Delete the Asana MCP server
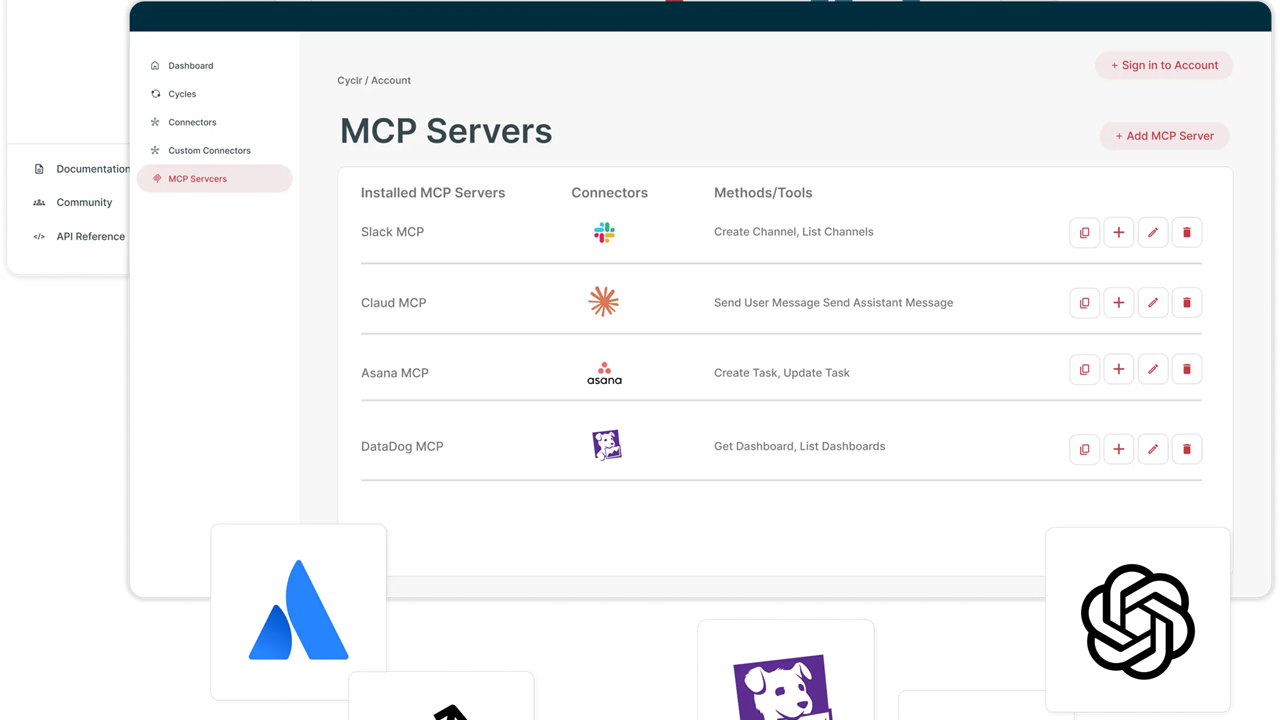 coord(1187,369)
